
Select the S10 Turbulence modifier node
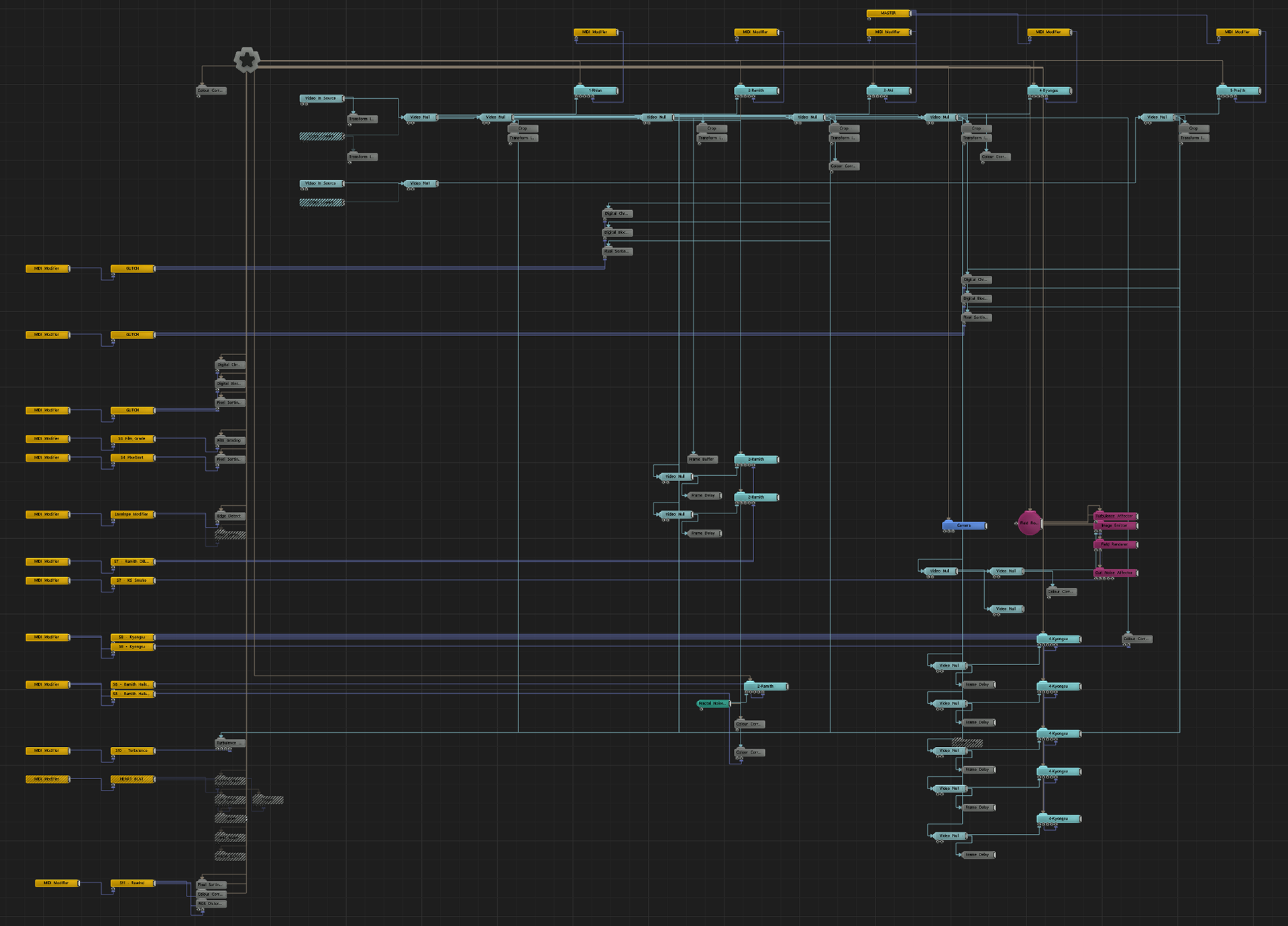point(132,751)
